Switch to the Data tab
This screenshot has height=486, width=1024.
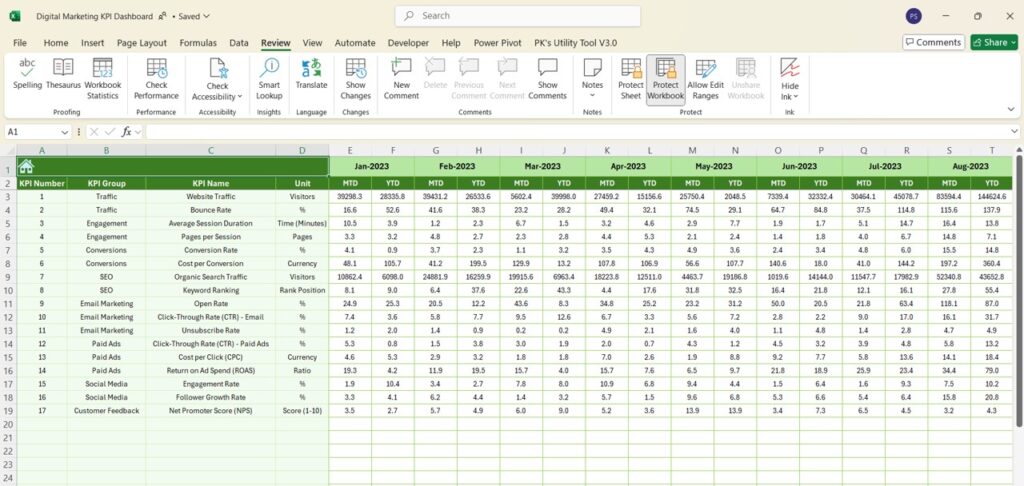(239, 42)
